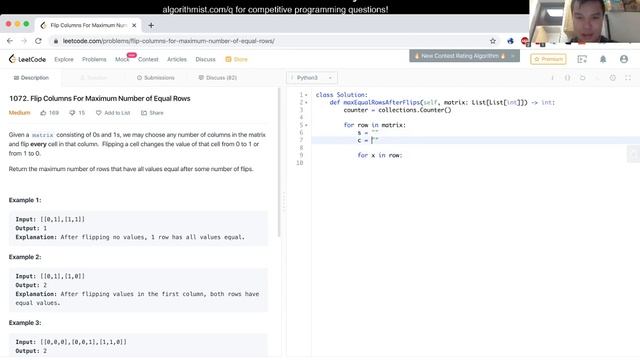Click the Example 1: heading
The height and width of the screenshot is (360, 640).
coord(25,200)
